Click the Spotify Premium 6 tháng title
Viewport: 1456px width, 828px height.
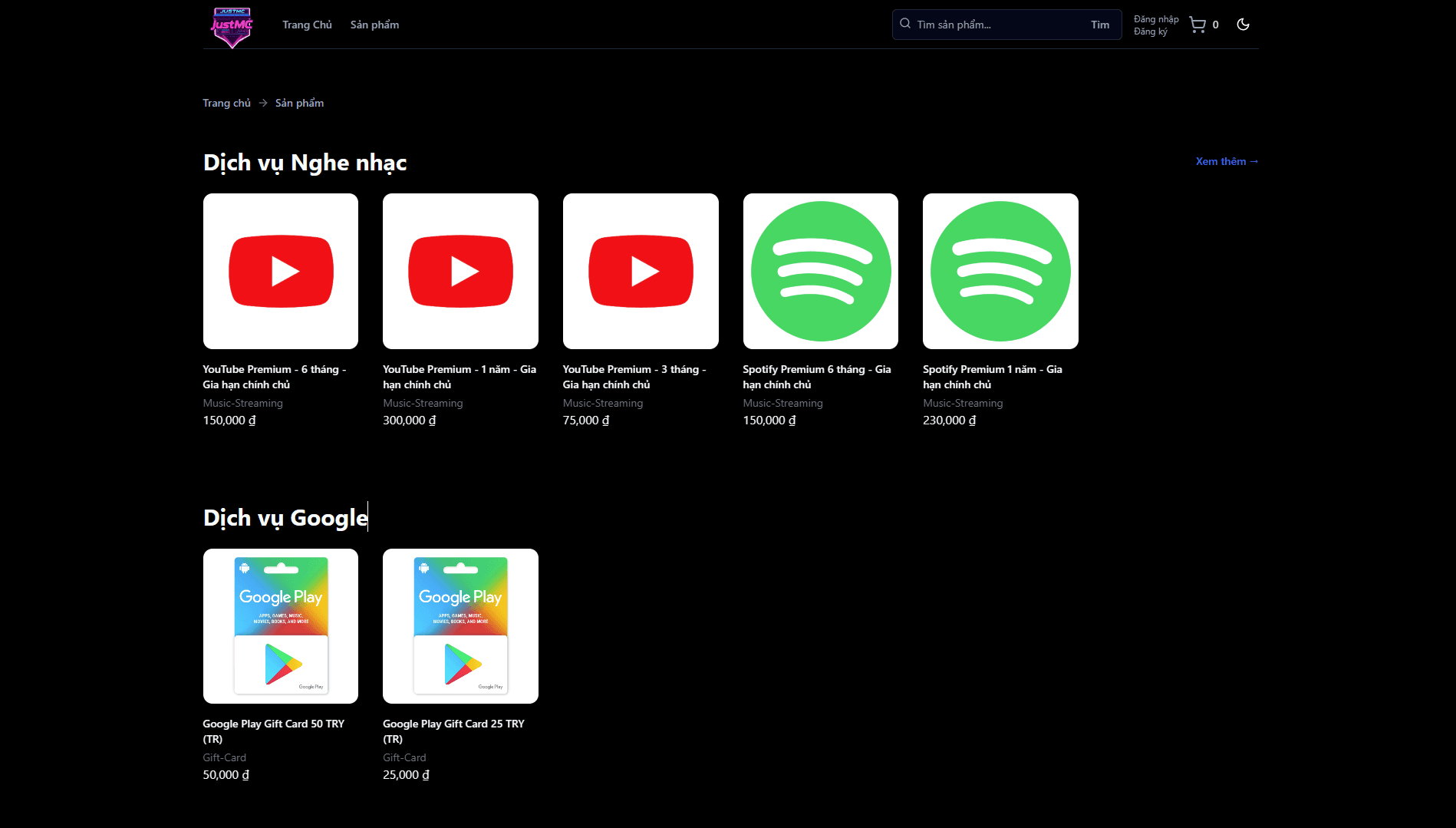tap(817, 377)
